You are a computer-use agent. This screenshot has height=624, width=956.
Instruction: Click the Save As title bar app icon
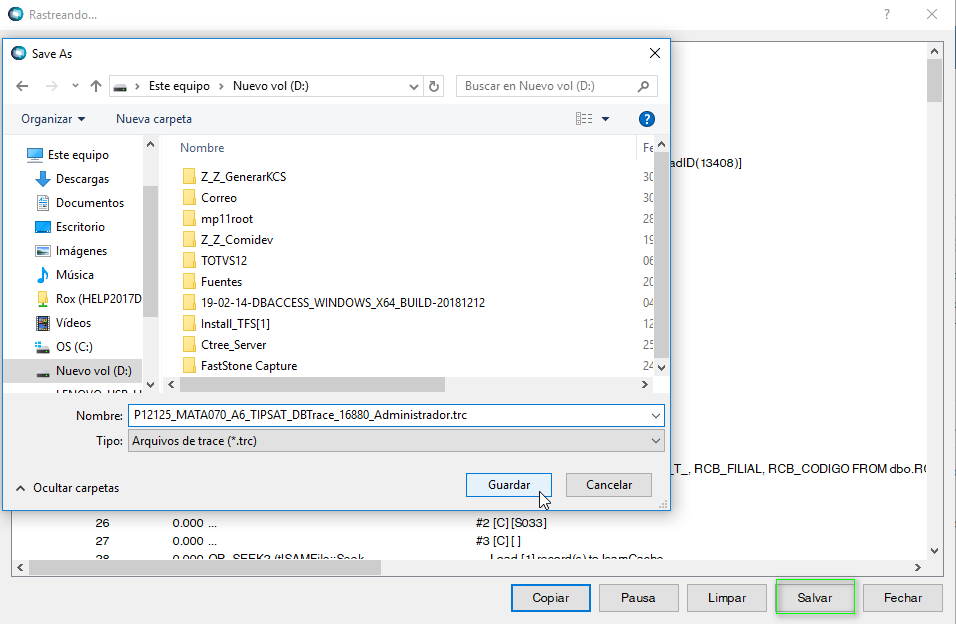click(x=19, y=54)
